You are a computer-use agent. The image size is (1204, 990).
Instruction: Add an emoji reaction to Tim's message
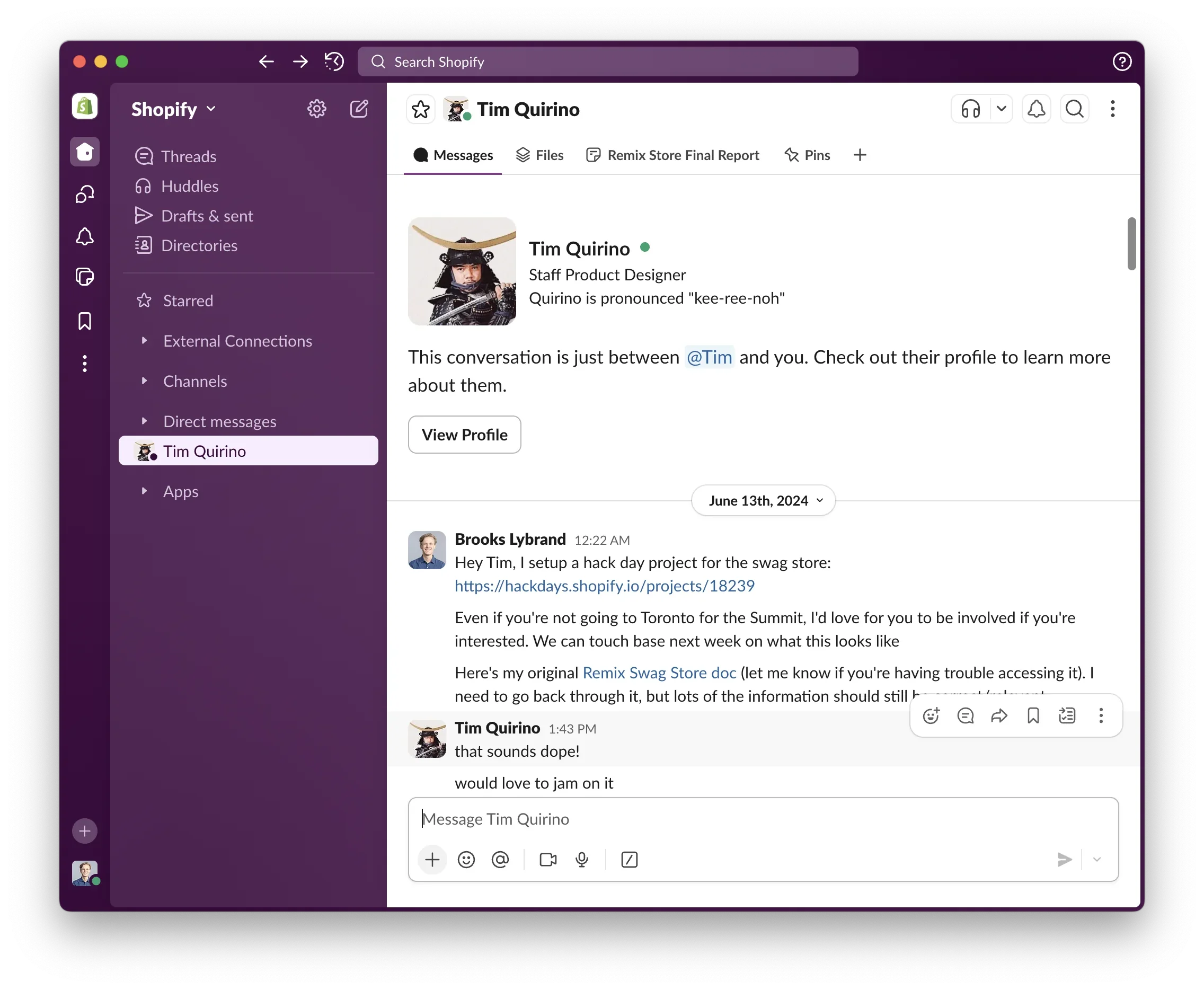(931, 715)
